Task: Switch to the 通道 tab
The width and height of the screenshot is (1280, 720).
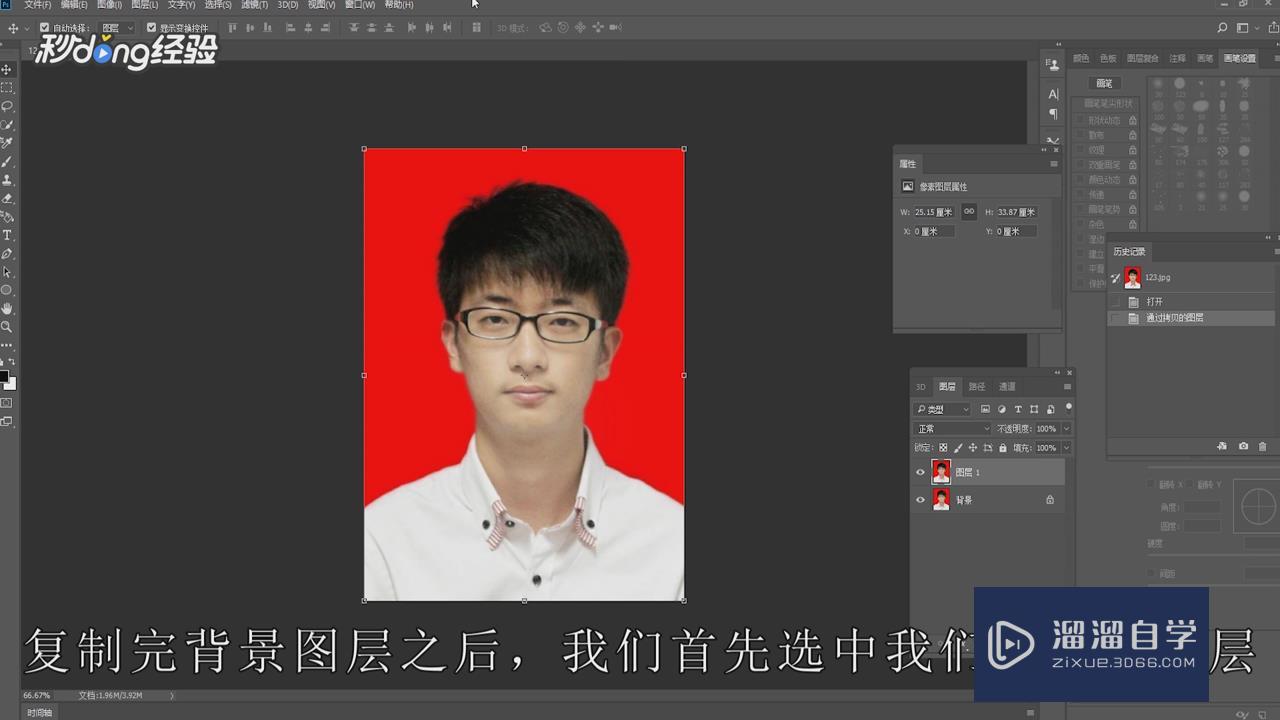Action: point(1007,387)
